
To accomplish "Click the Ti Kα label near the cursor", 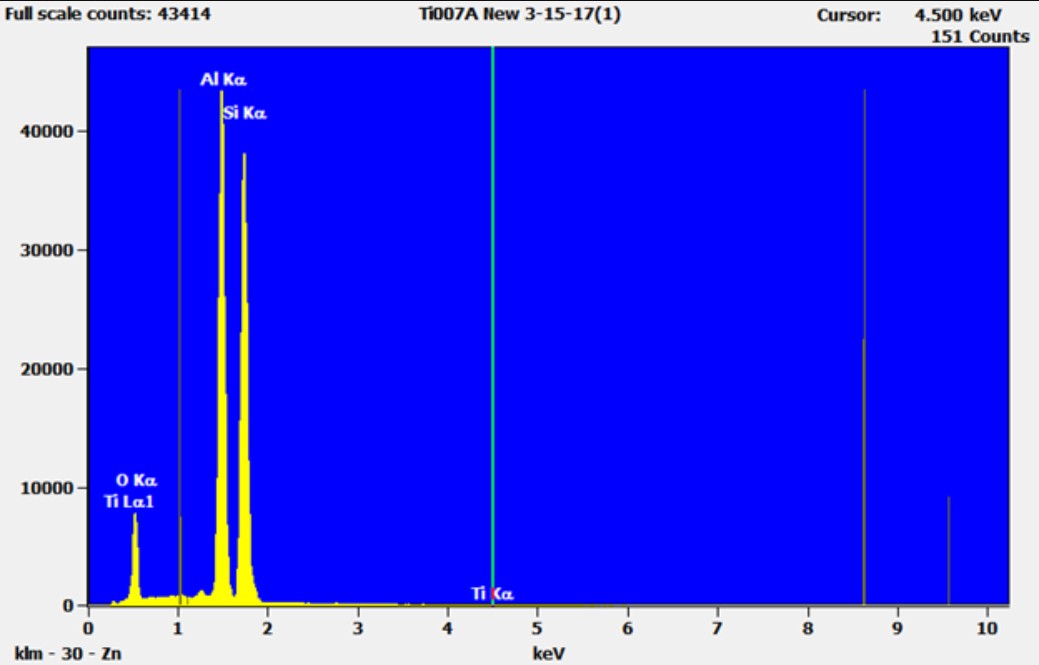I will [492, 593].
